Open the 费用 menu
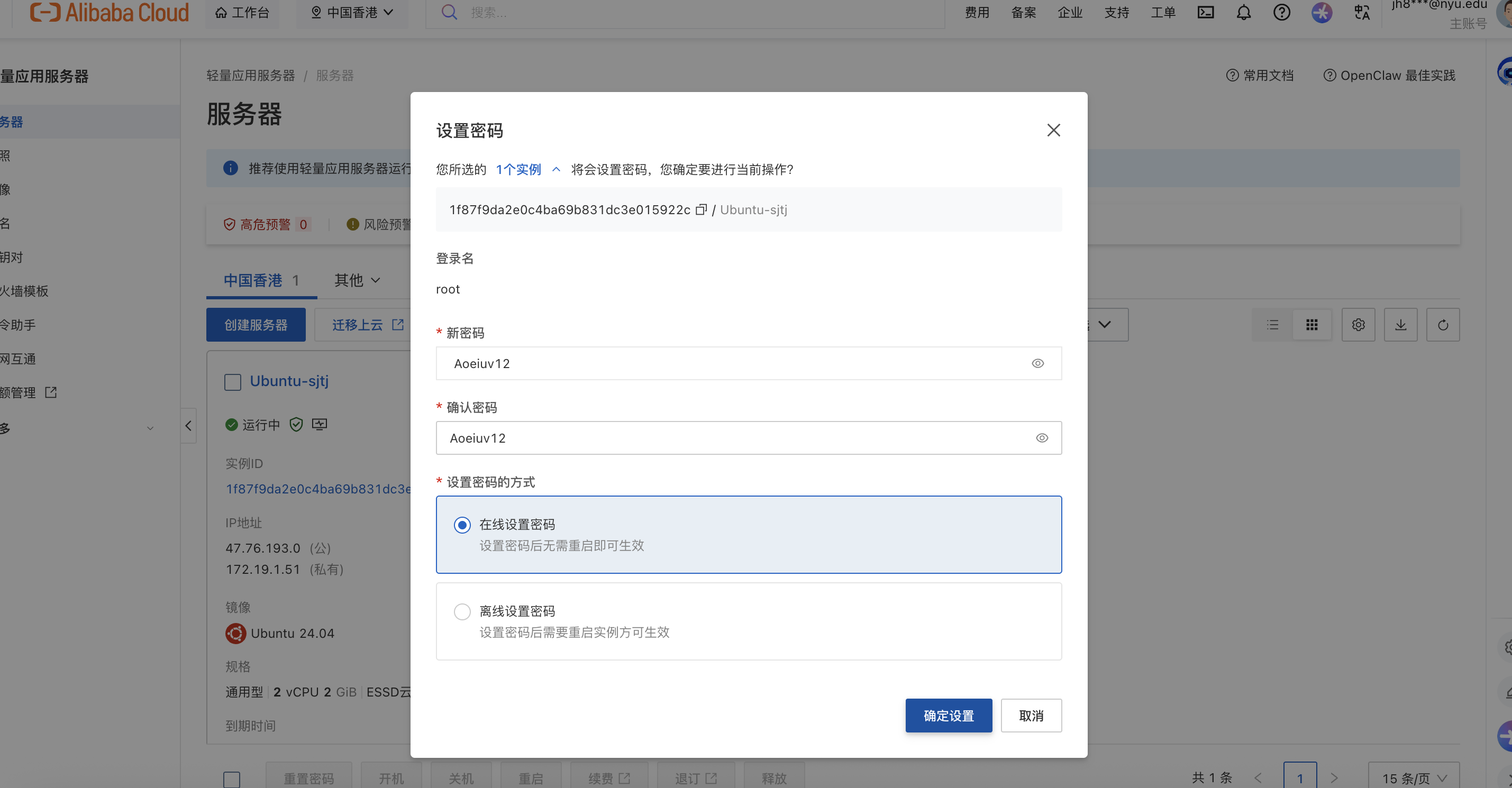Screen dimensions: 1512x788 tap(977, 12)
